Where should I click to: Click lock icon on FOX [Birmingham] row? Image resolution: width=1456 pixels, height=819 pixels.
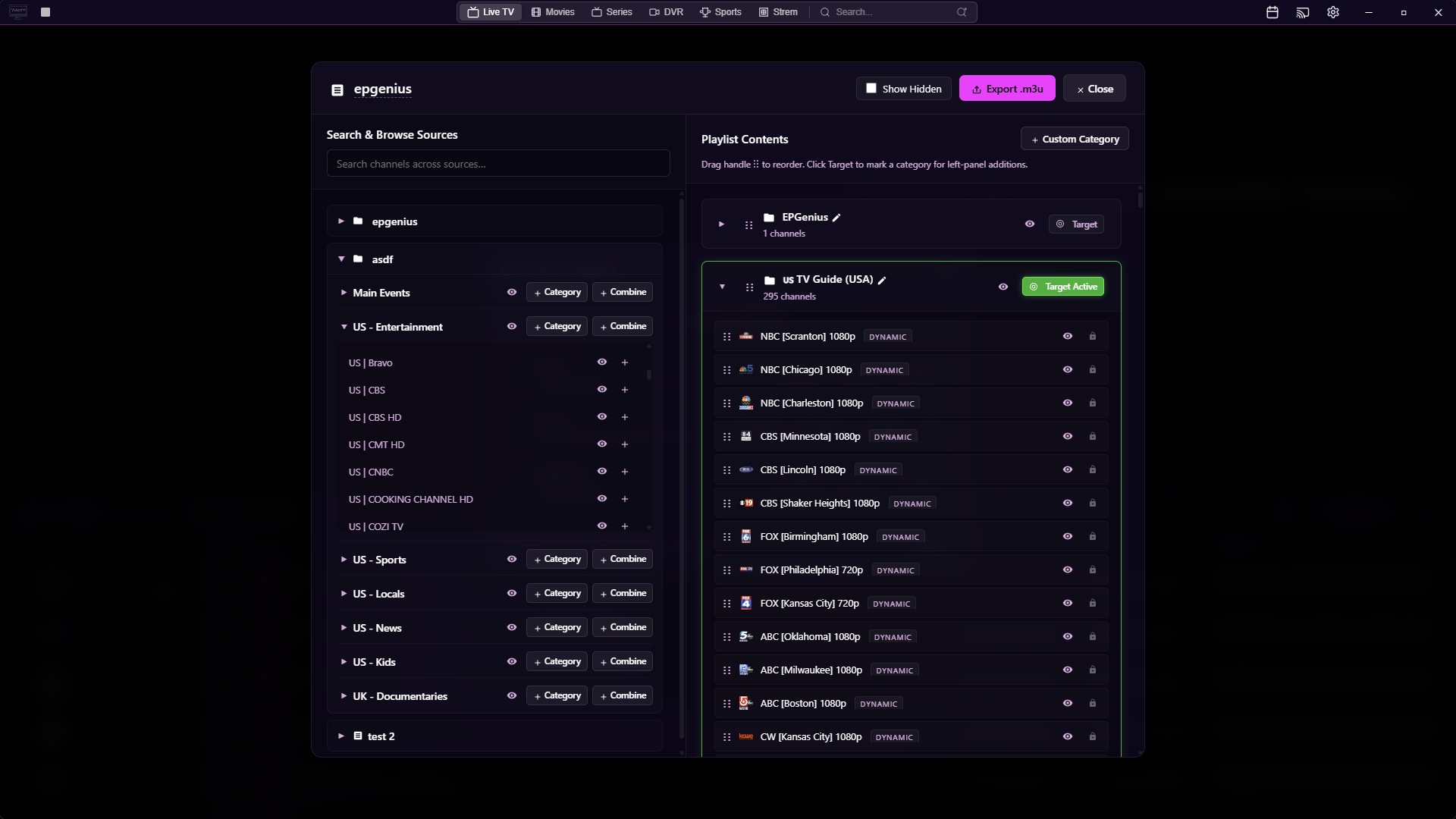click(1093, 536)
